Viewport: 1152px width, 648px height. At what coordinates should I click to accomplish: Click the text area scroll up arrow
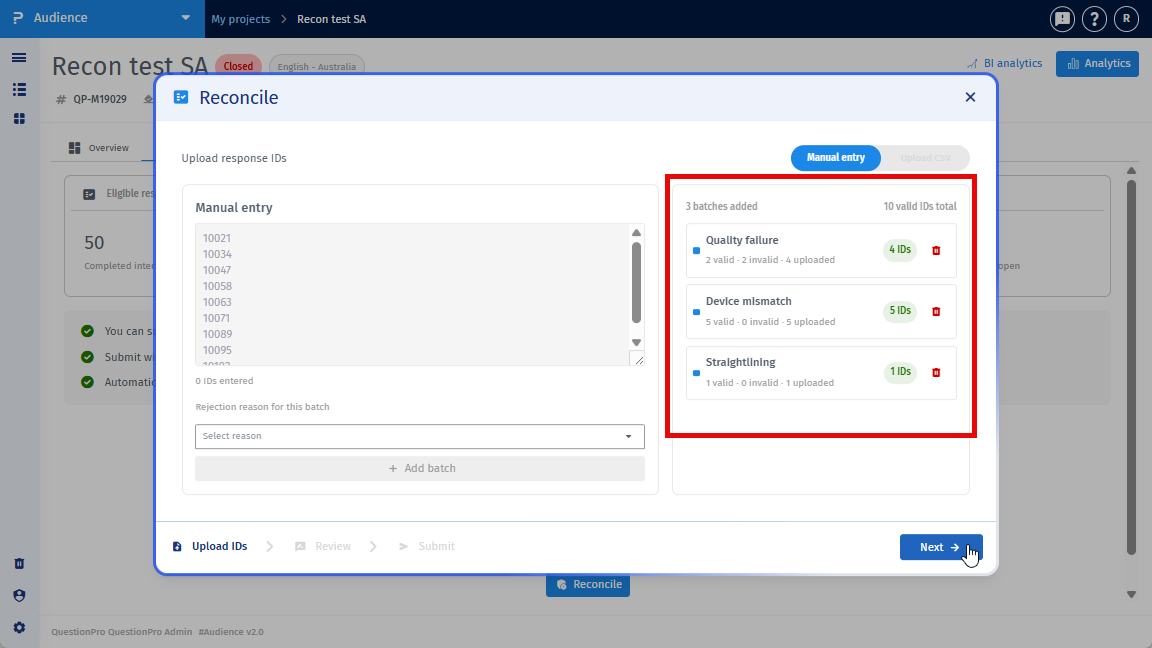(636, 233)
